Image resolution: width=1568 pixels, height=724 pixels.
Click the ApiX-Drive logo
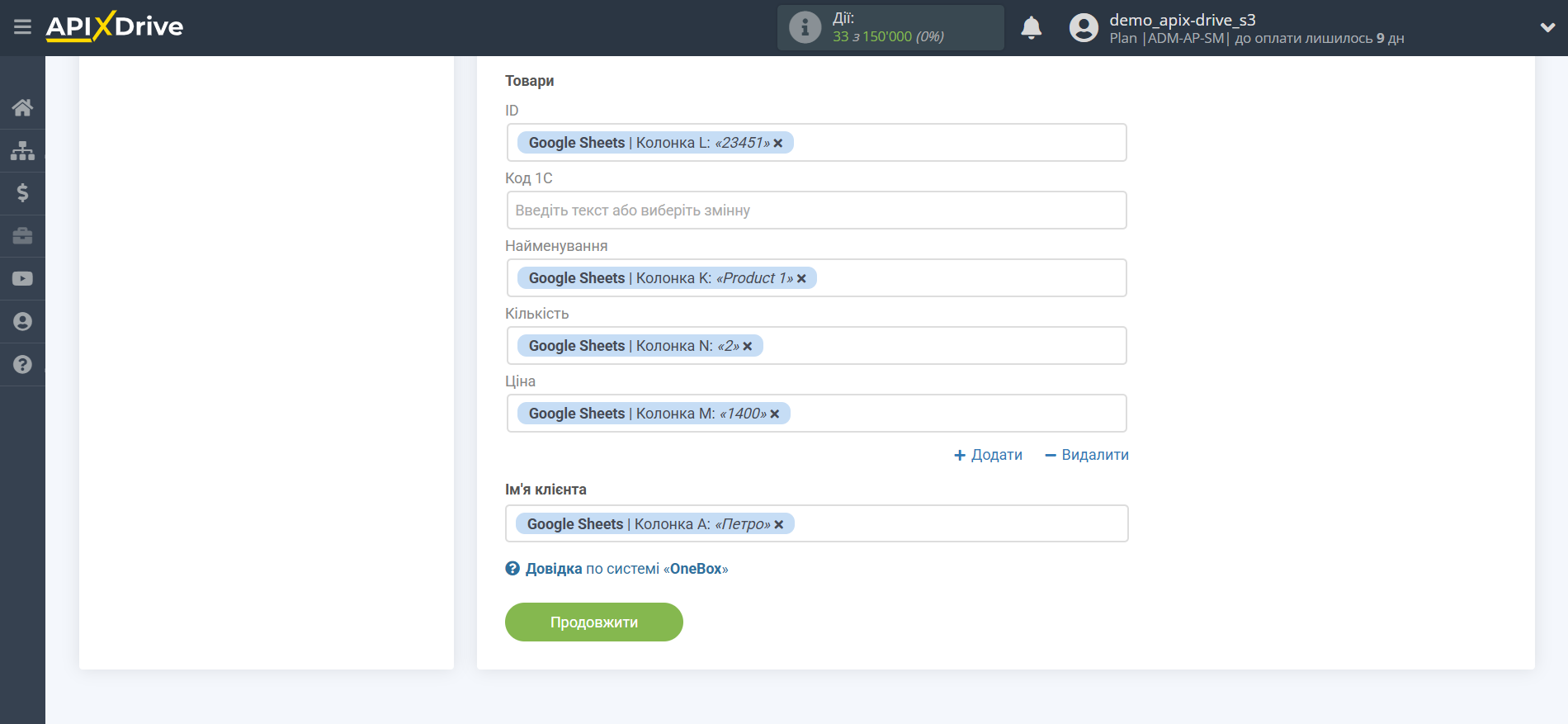tap(115, 26)
